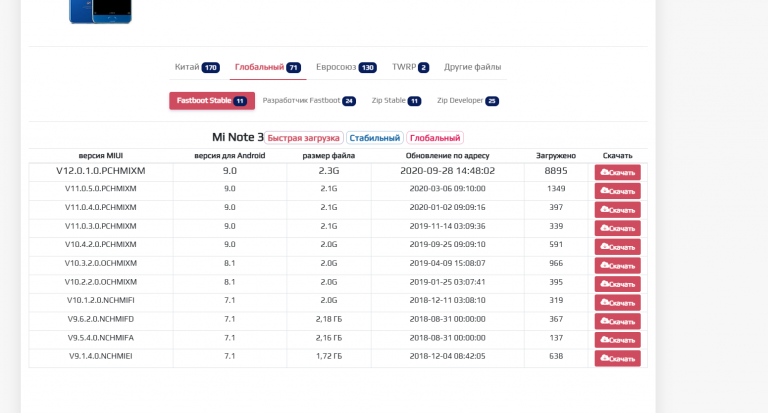The image size is (768, 413).
Task: Click the file size 1,72 ГБ
Action: [329, 356]
